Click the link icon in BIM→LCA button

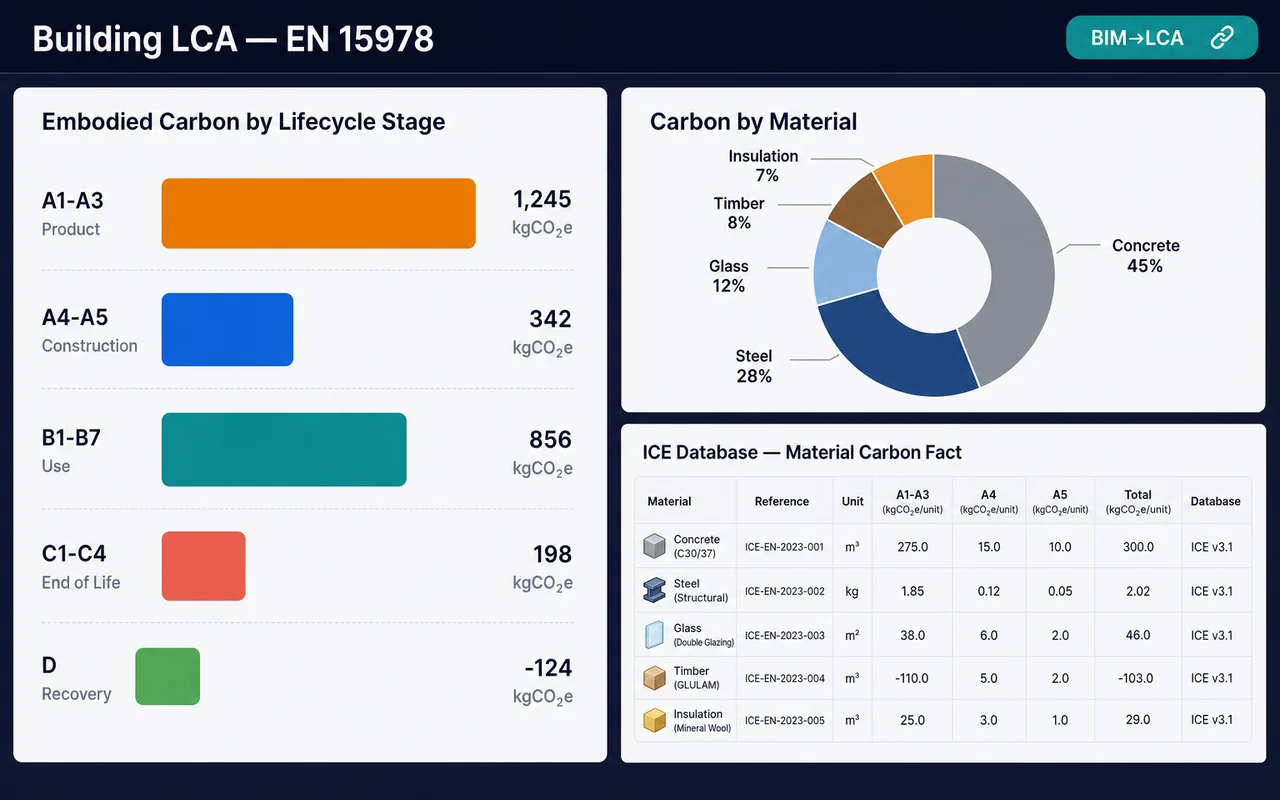[1221, 38]
